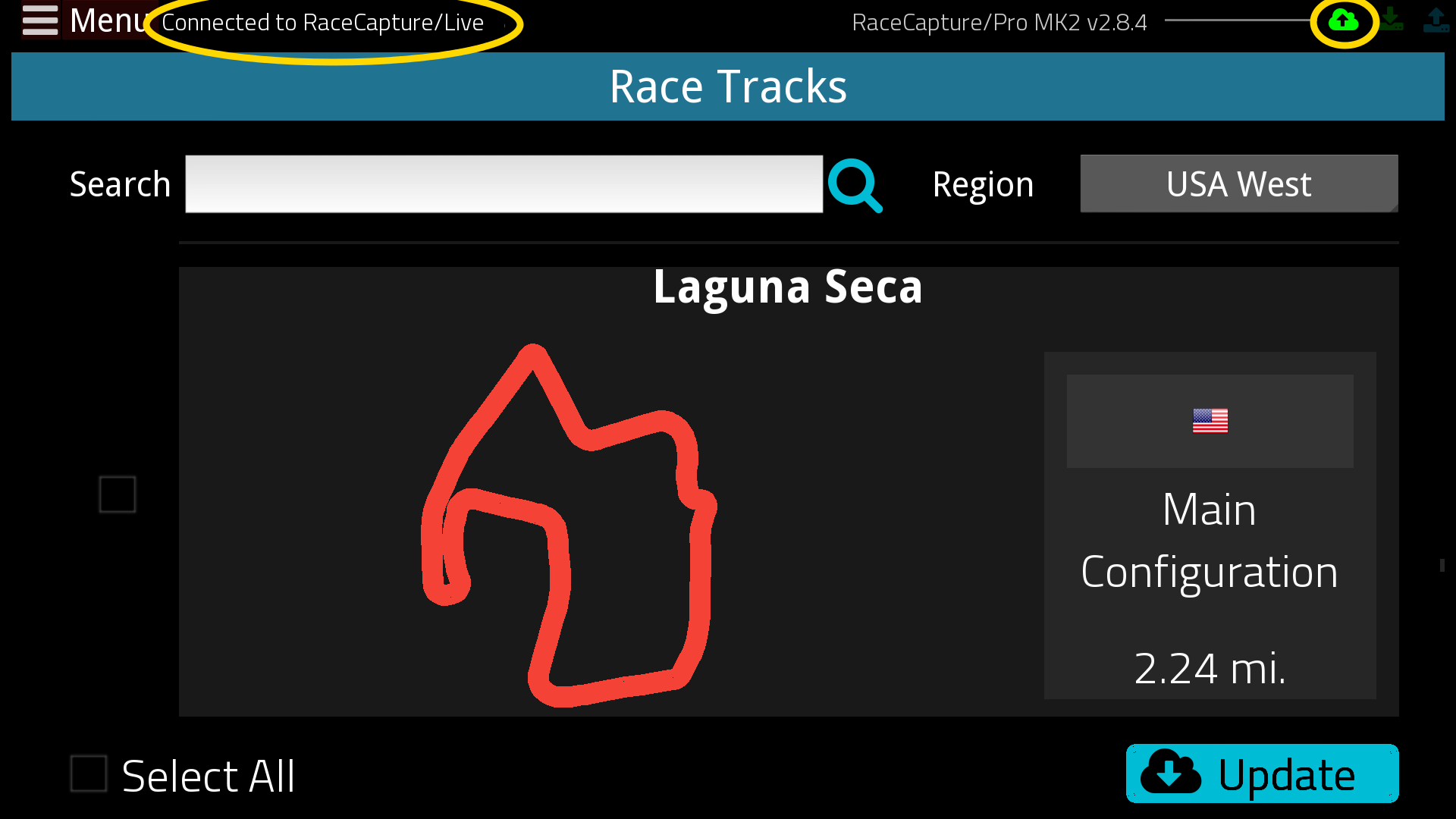Tick the Laguna Seca track checkbox
This screenshot has height=819, width=1456.
click(x=118, y=494)
